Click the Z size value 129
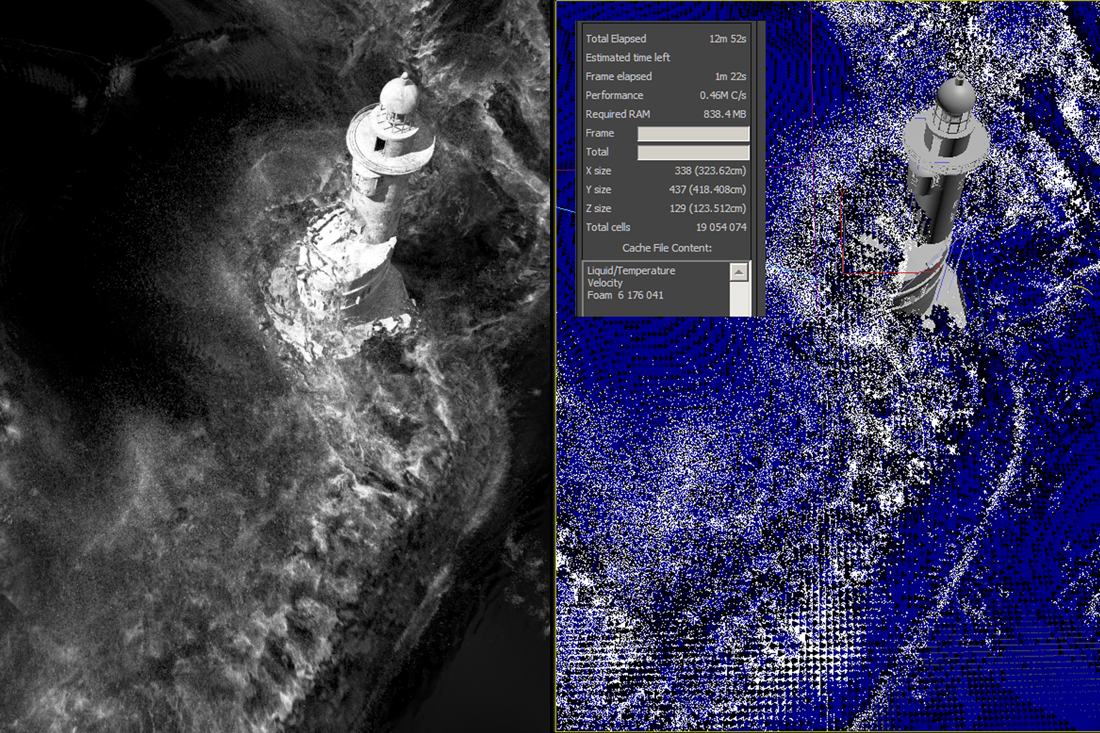The height and width of the screenshot is (733, 1100). (708, 209)
